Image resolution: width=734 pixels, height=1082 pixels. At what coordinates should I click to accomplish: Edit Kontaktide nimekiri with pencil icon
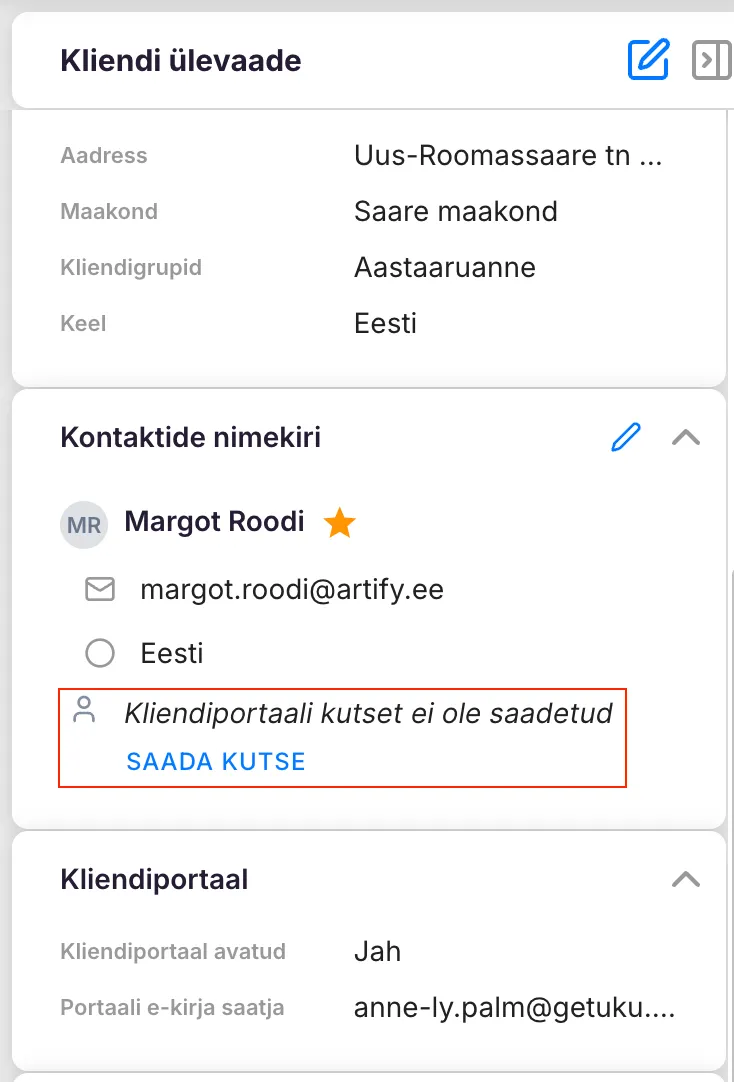(625, 437)
